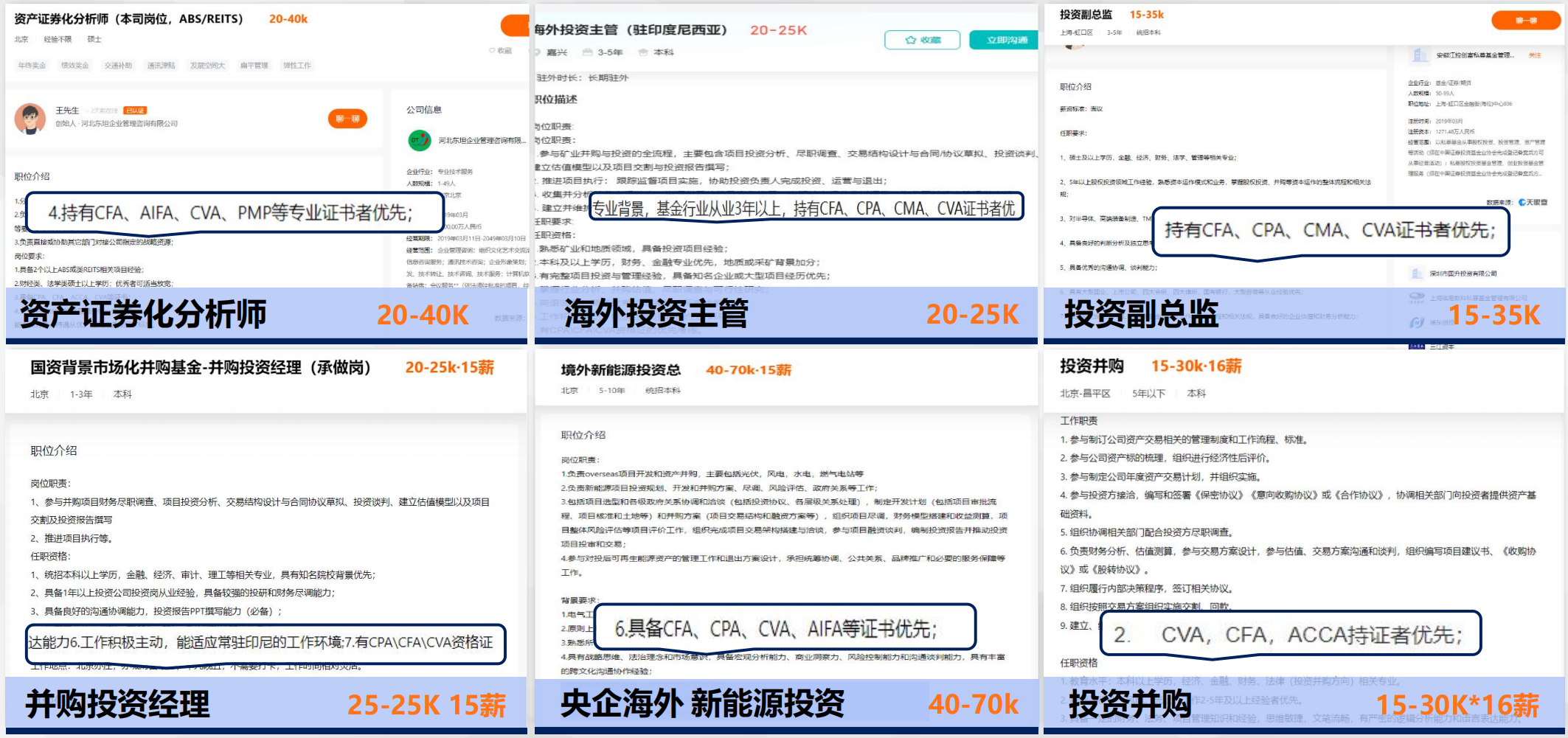Select the 通讯津贴 benefit tag
1568x738 pixels.
click(161, 66)
